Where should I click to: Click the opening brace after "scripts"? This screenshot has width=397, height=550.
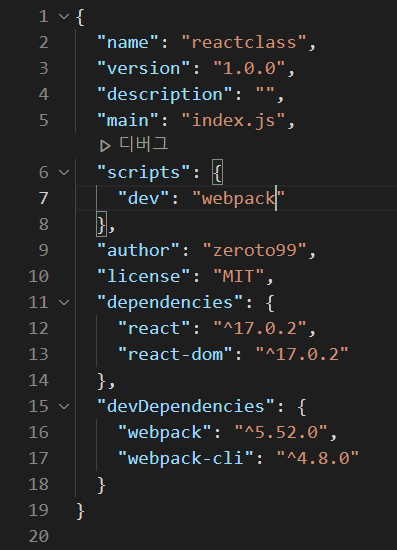(x=217, y=172)
